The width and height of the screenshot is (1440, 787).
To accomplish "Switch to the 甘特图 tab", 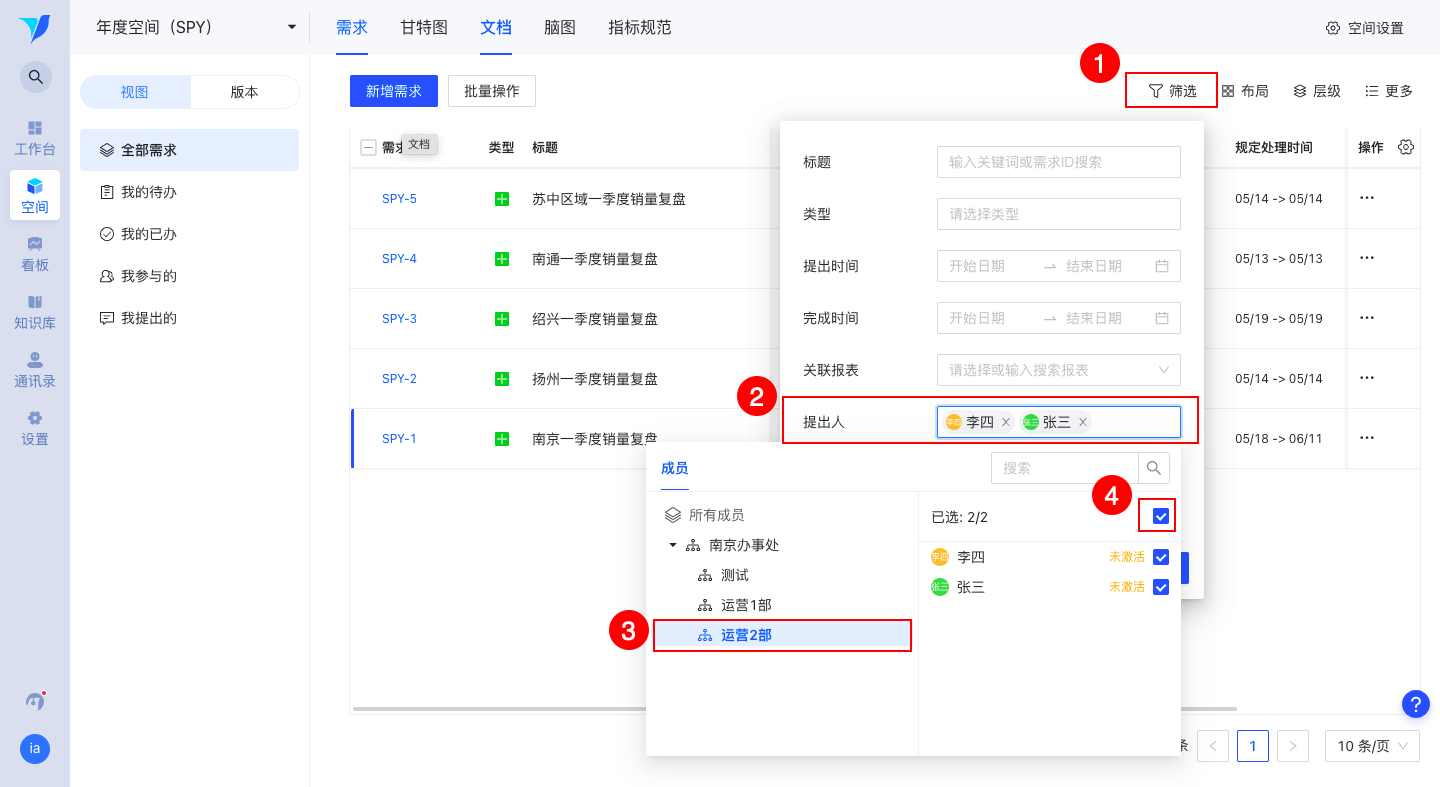I will (x=424, y=27).
